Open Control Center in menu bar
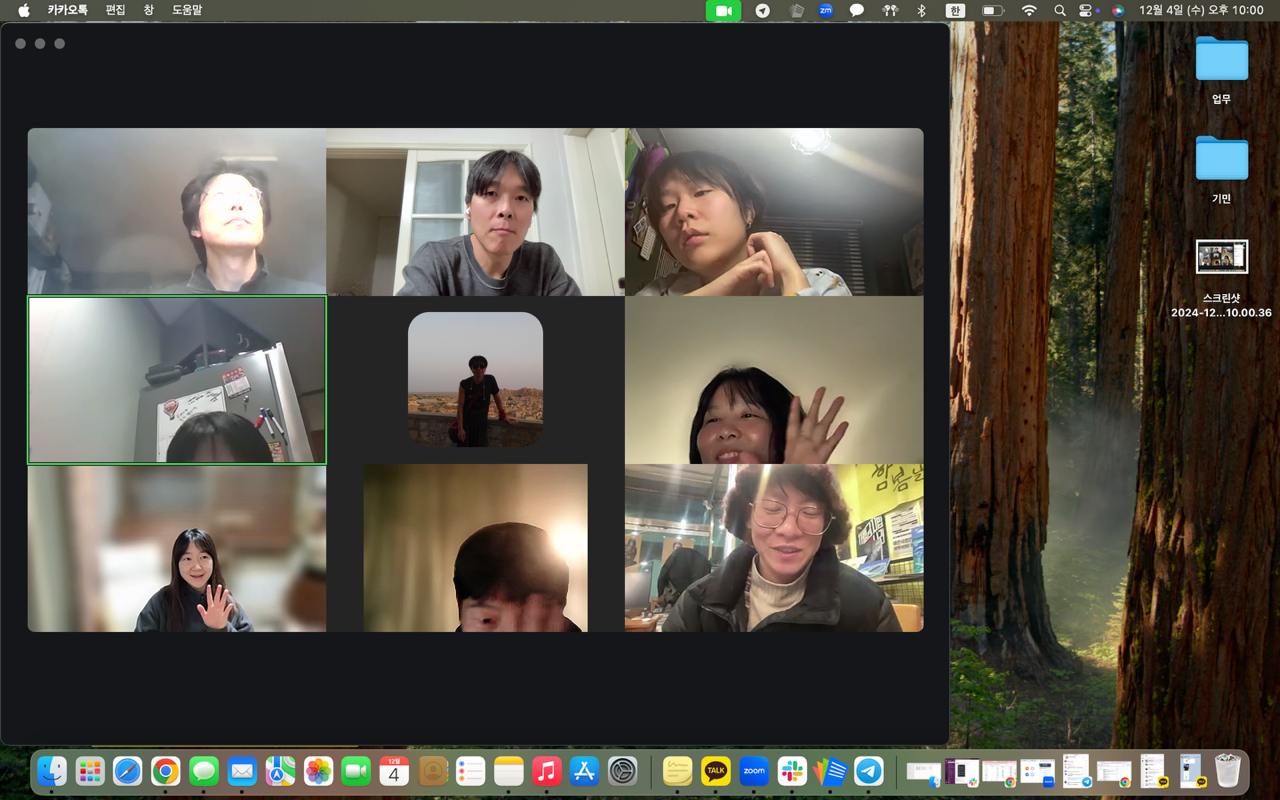 click(1088, 10)
